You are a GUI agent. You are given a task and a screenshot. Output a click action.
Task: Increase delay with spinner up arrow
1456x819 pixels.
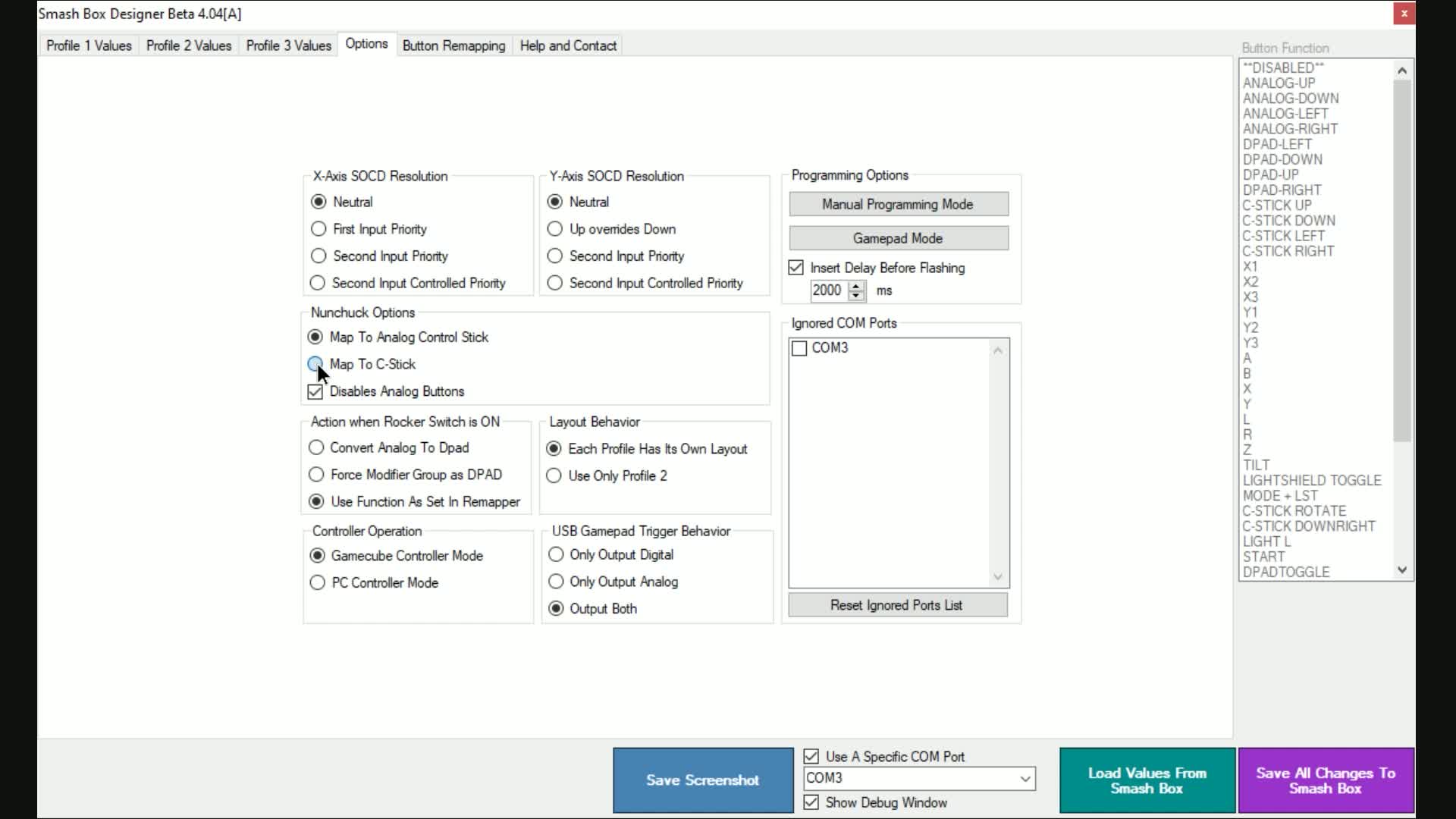click(857, 286)
